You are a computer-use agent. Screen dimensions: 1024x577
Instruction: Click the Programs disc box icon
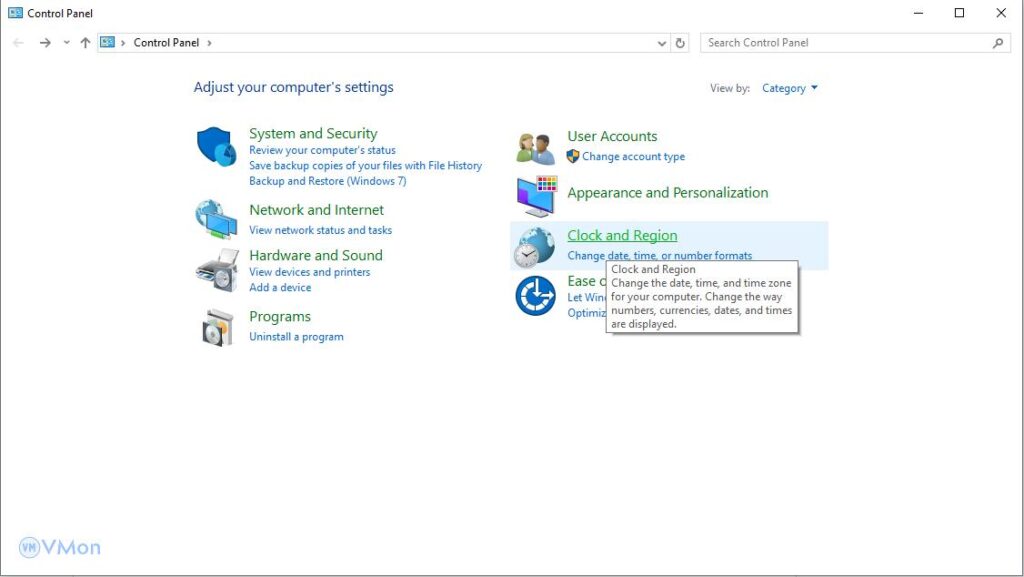(x=217, y=327)
